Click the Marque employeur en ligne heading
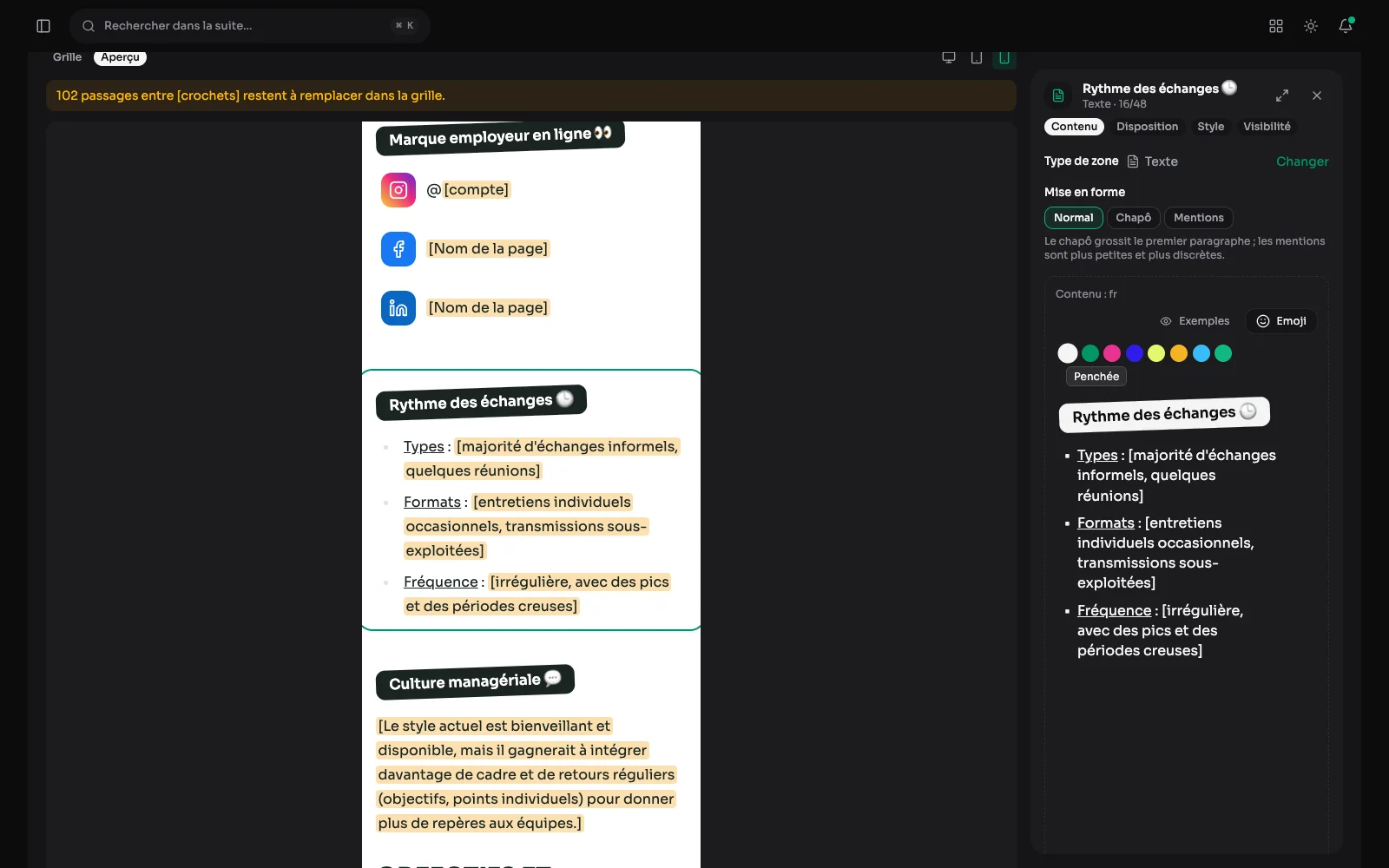The image size is (1389, 868). (x=500, y=136)
